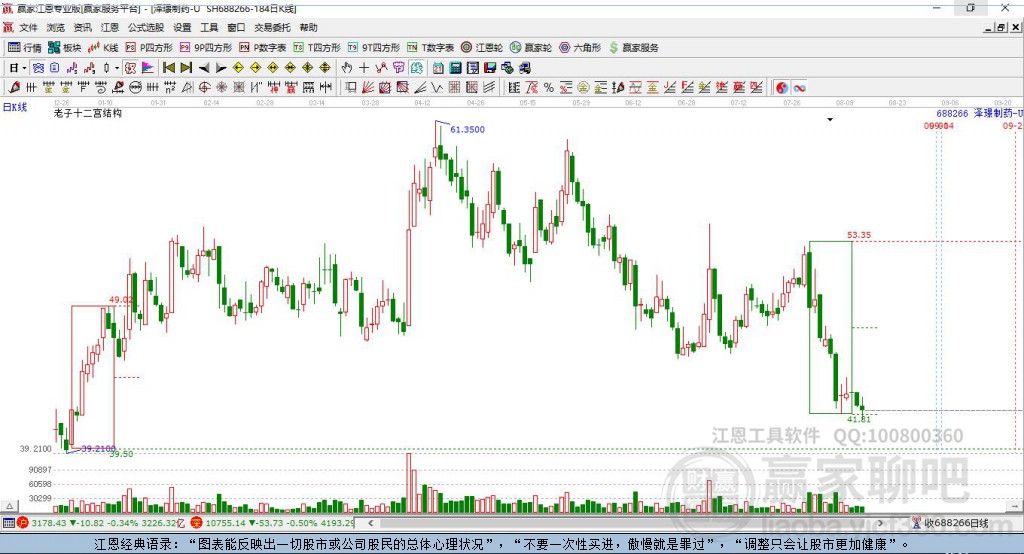
Task: Click the 61.3500 high price label
Action: 468,129
